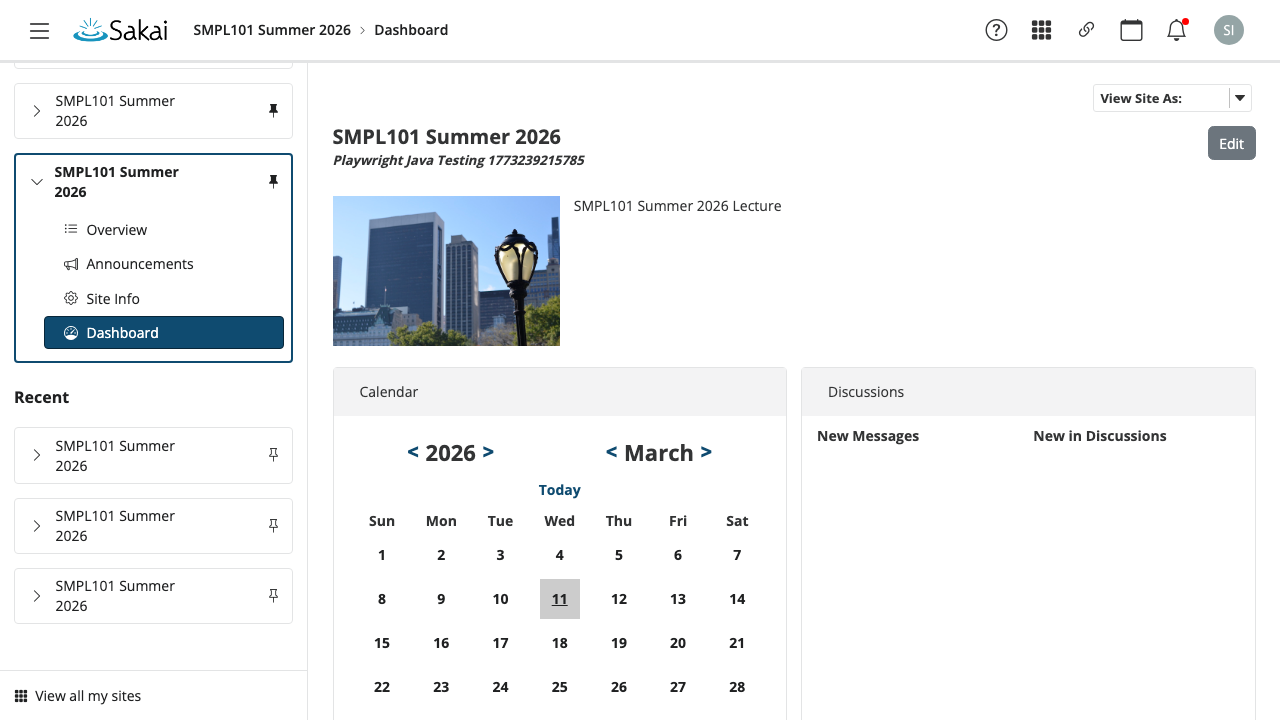Open the calendar icon in header
Screen dimensions: 1280x721
(1131, 30)
